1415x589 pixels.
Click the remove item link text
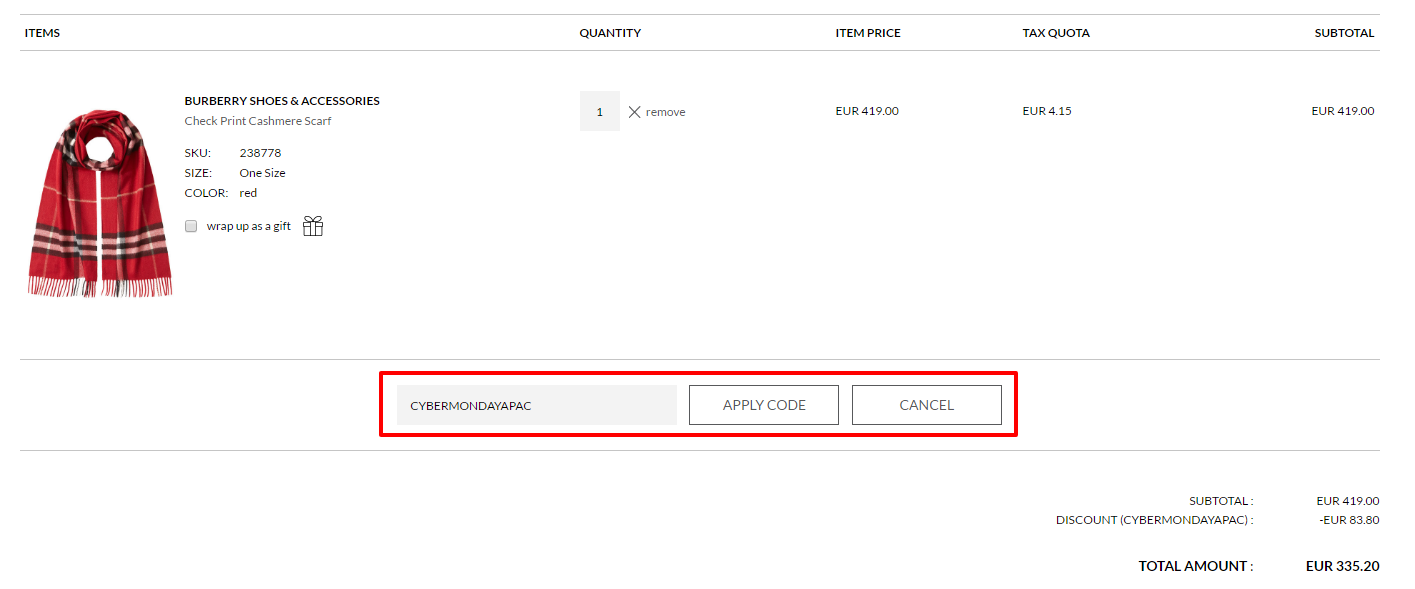point(665,112)
